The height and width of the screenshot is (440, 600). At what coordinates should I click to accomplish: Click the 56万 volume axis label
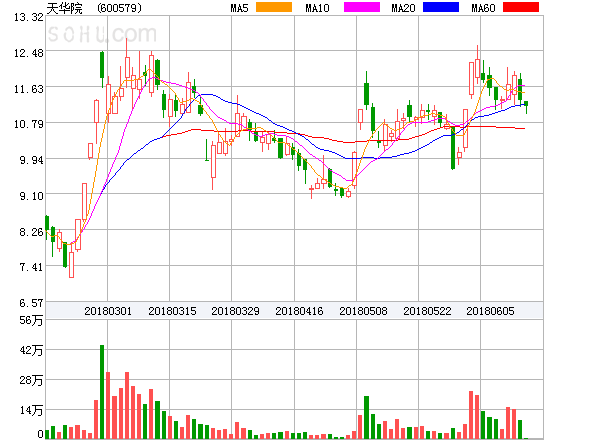pos(31,320)
